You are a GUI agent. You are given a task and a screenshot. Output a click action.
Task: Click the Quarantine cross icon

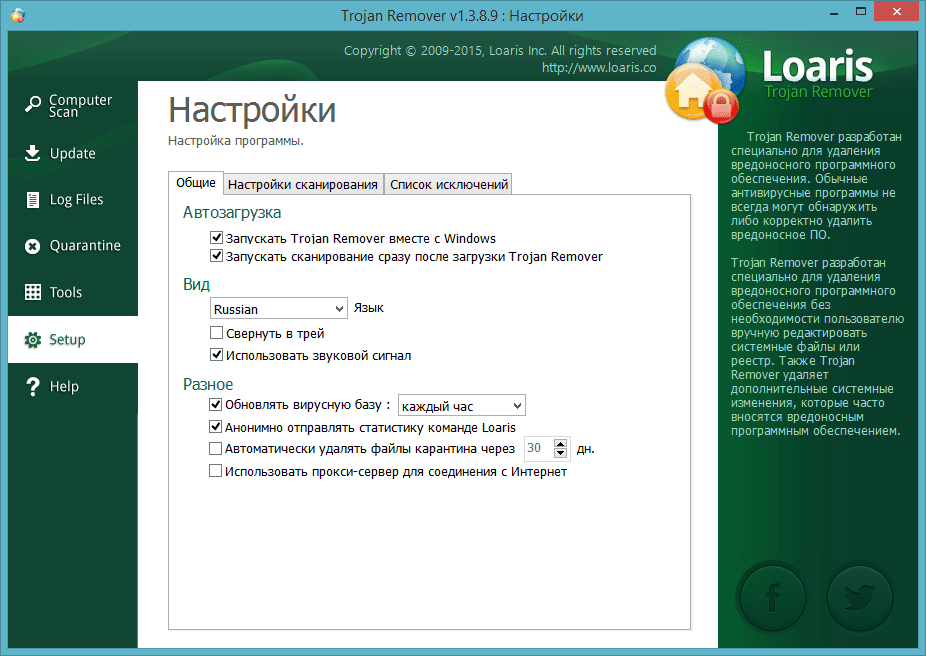coord(32,246)
